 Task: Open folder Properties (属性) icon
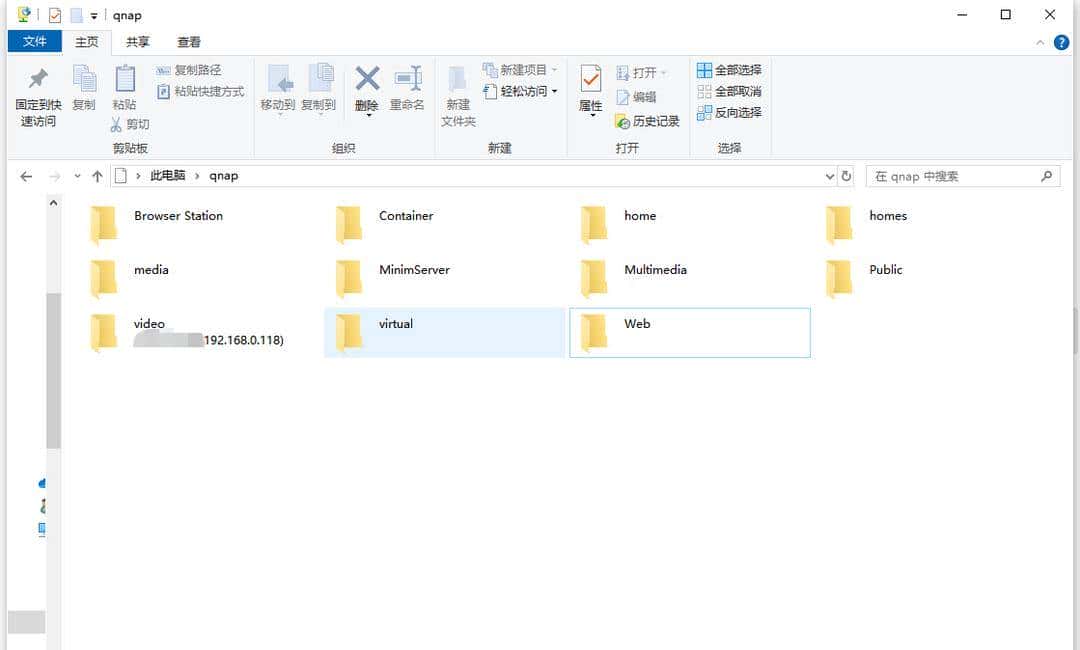point(590,90)
